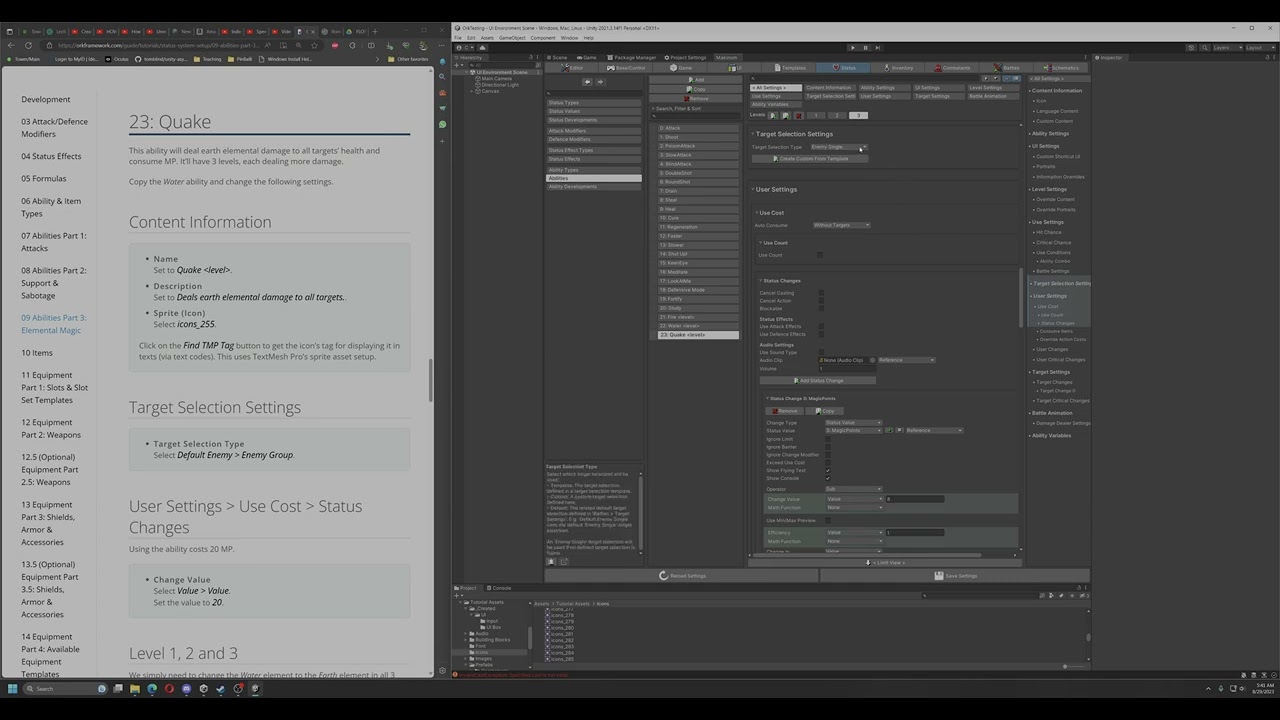This screenshot has height=720, width=1280.
Task: Click the copy level icon button
Action: (785, 115)
